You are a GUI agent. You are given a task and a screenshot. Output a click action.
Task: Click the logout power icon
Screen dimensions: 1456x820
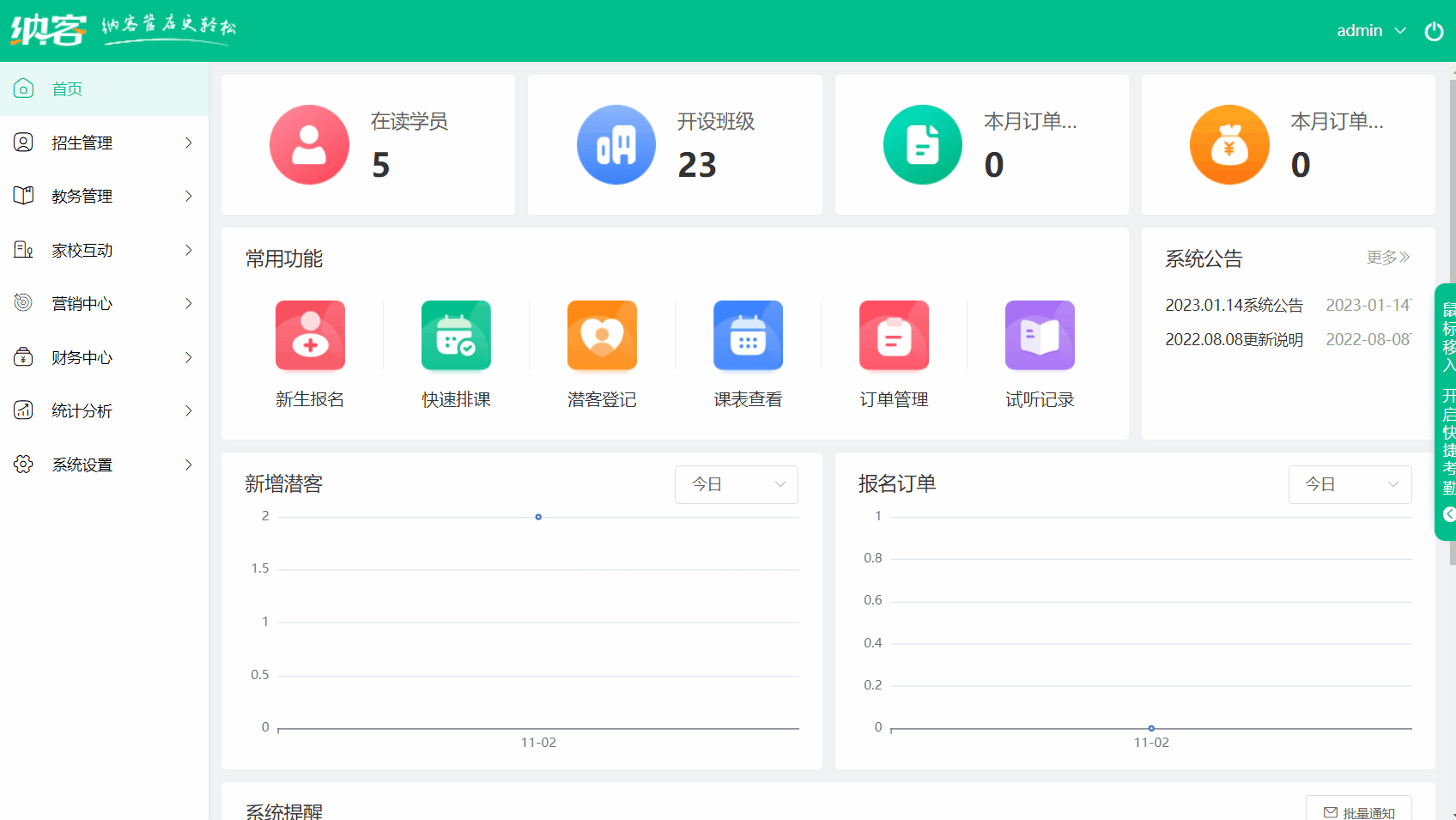tap(1434, 30)
